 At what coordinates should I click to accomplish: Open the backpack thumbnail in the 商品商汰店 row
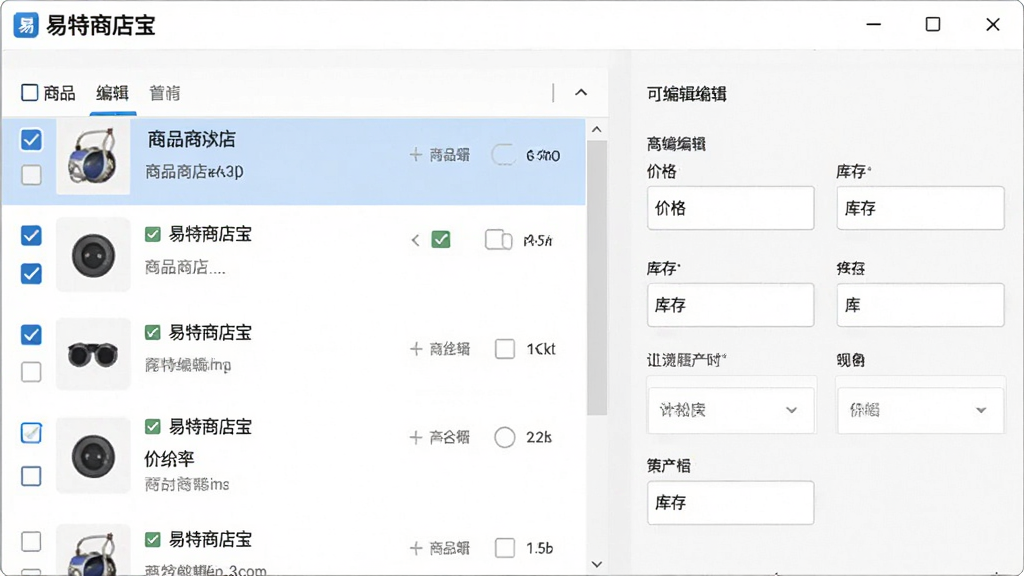click(x=93, y=157)
